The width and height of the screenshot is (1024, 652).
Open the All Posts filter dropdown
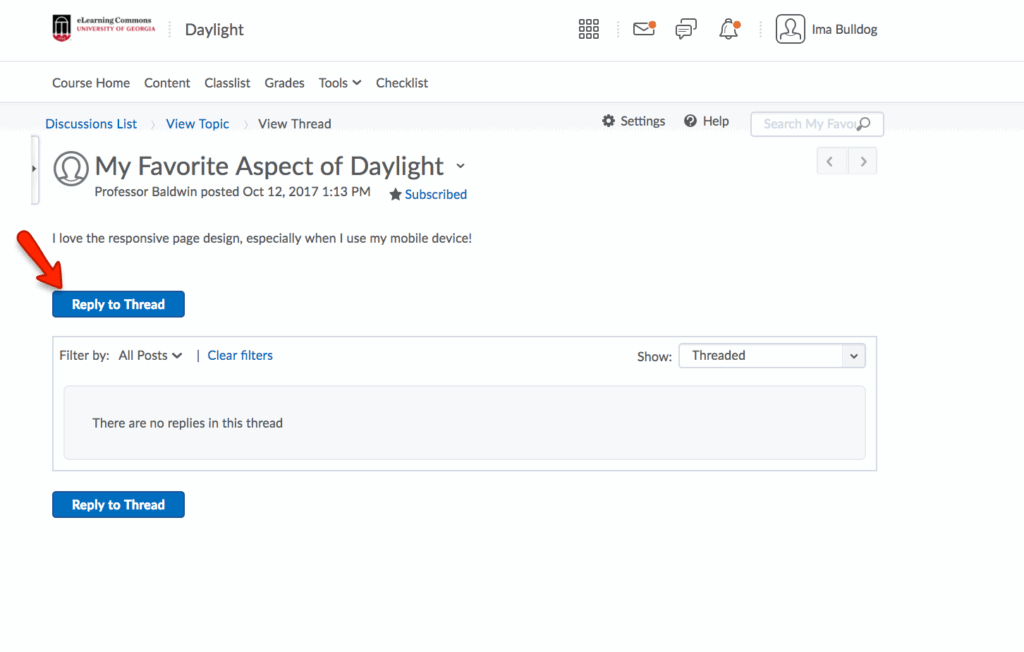(150, 355)
